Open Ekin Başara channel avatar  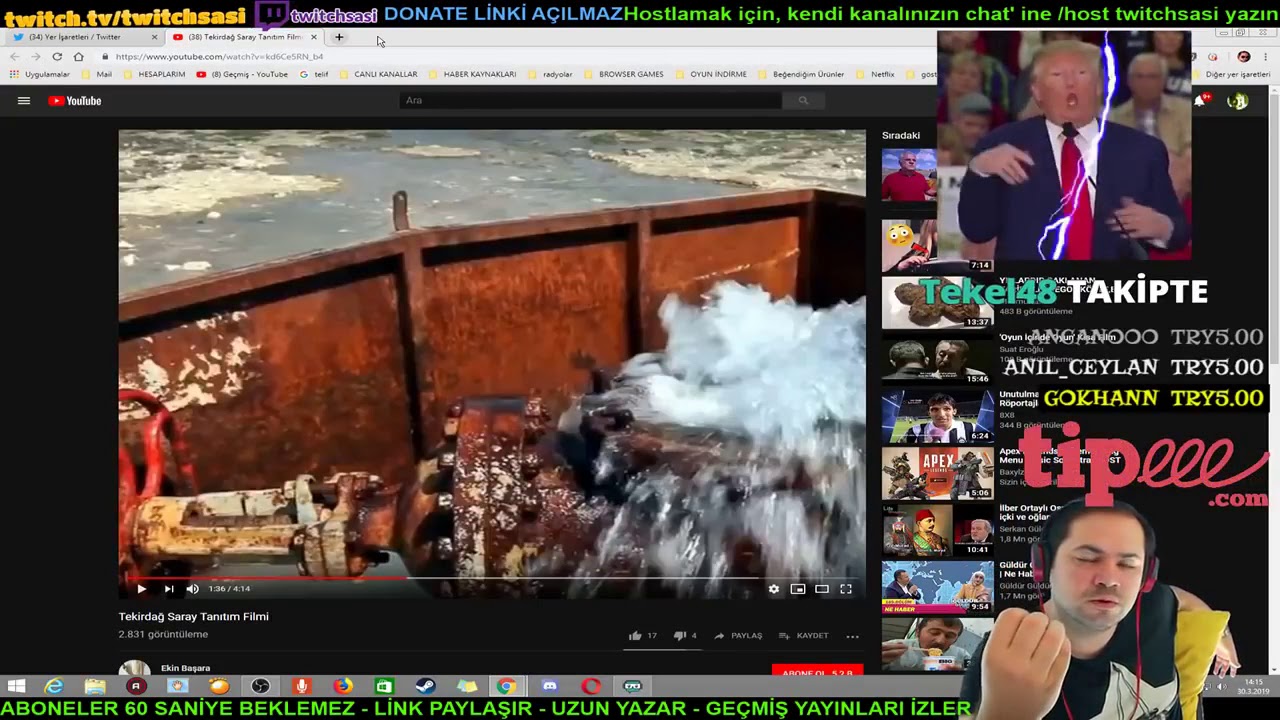pos(134,670)
